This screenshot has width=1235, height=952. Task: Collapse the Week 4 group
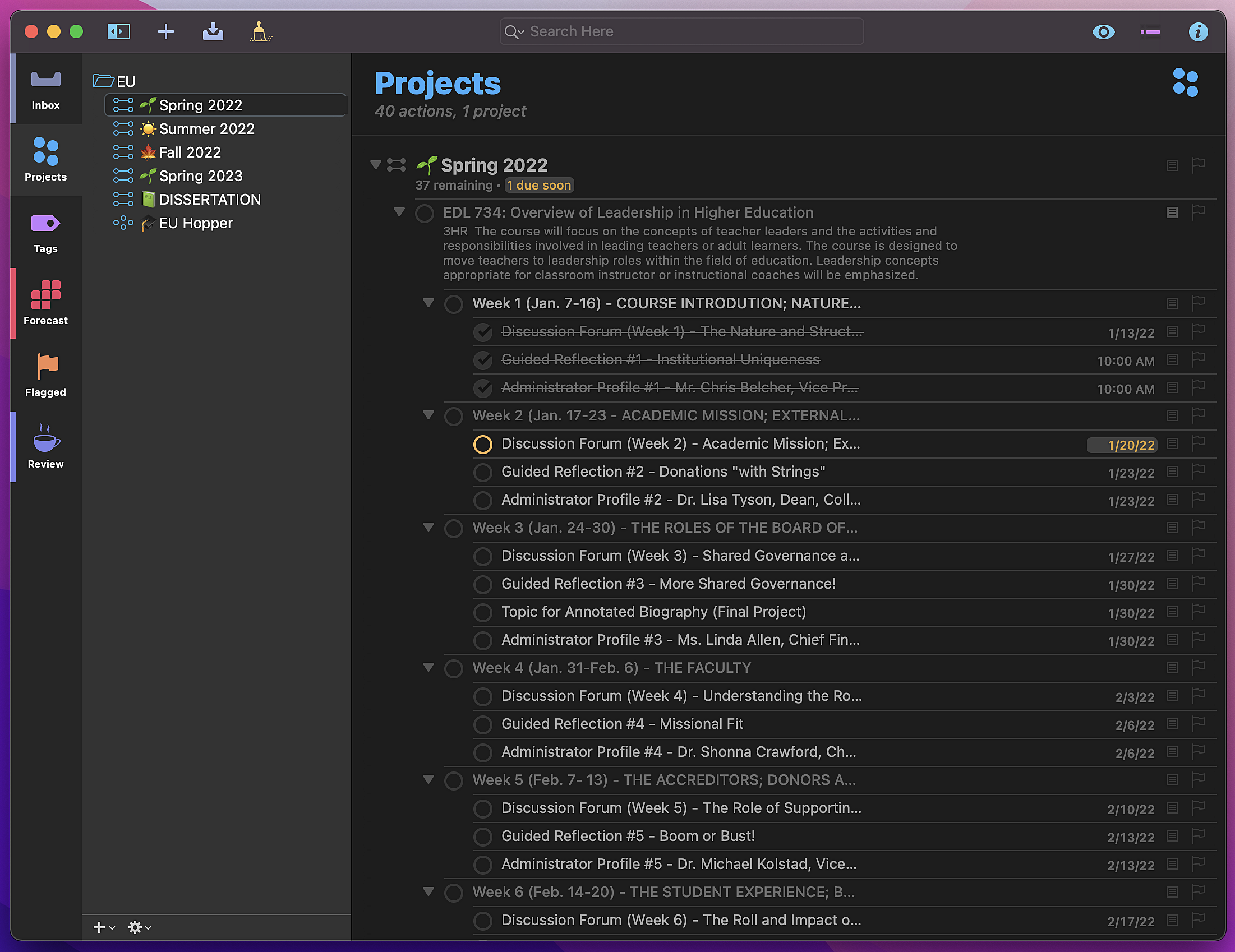[x=428, y=668]
